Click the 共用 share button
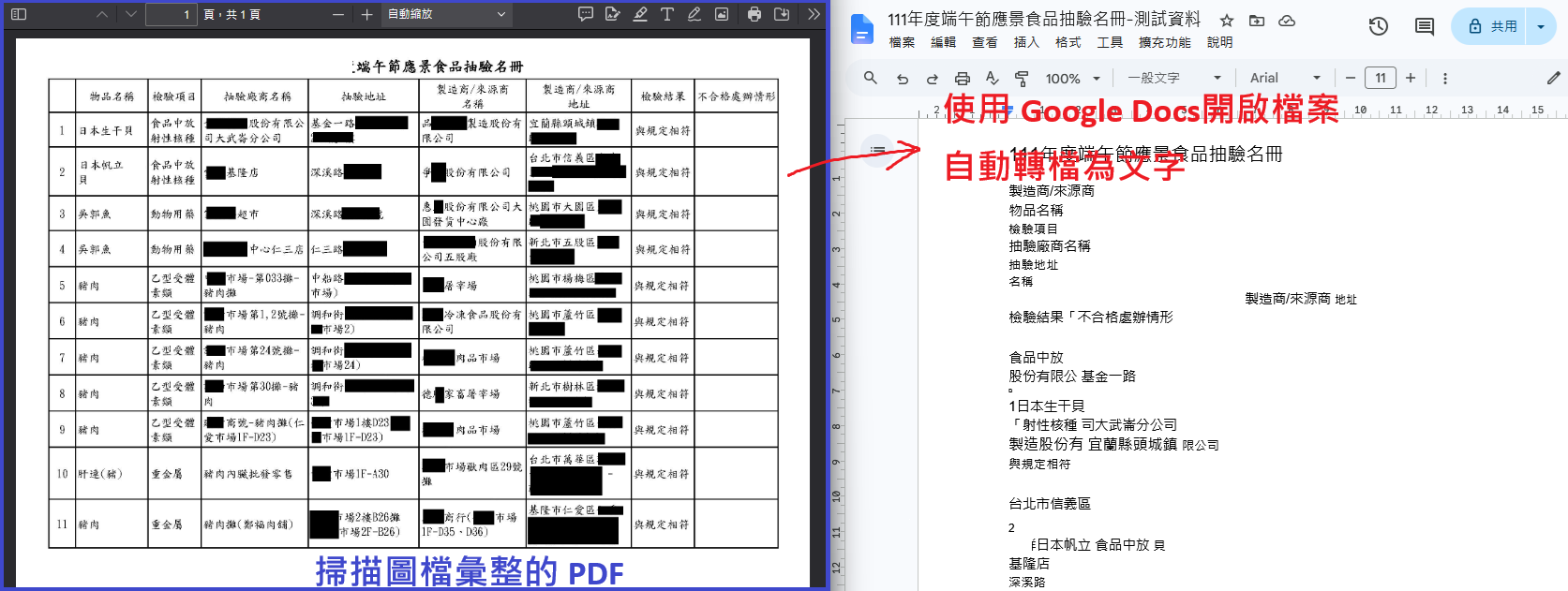 pos(1491,26)
